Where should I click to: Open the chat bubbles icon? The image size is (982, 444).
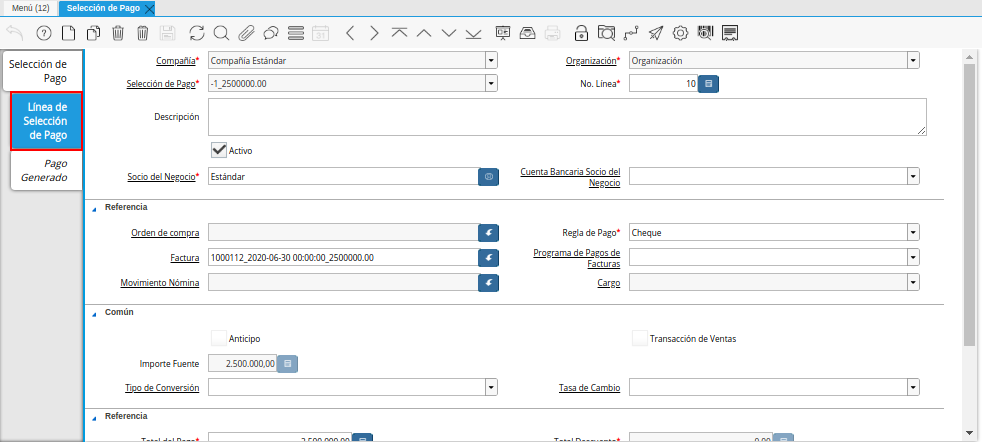click(x=271, y=33)
